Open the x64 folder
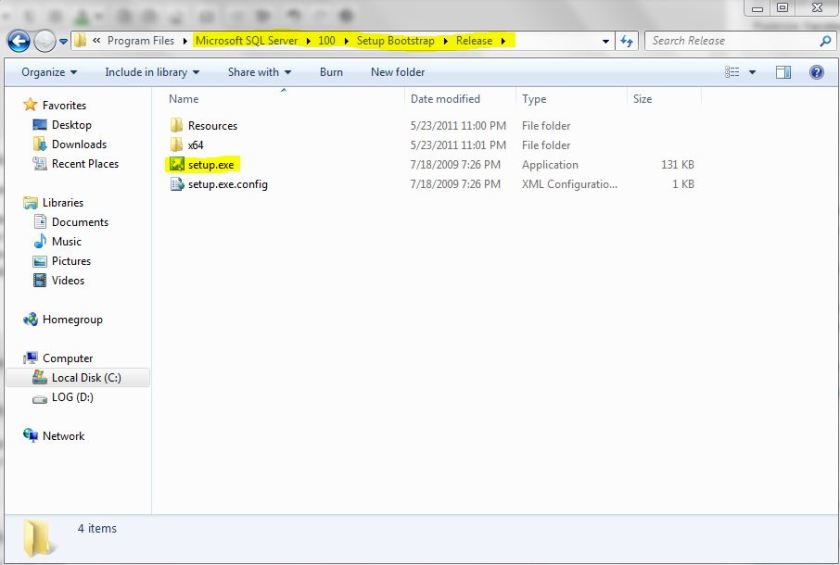840x565 pixels. [x=195, y=145]
